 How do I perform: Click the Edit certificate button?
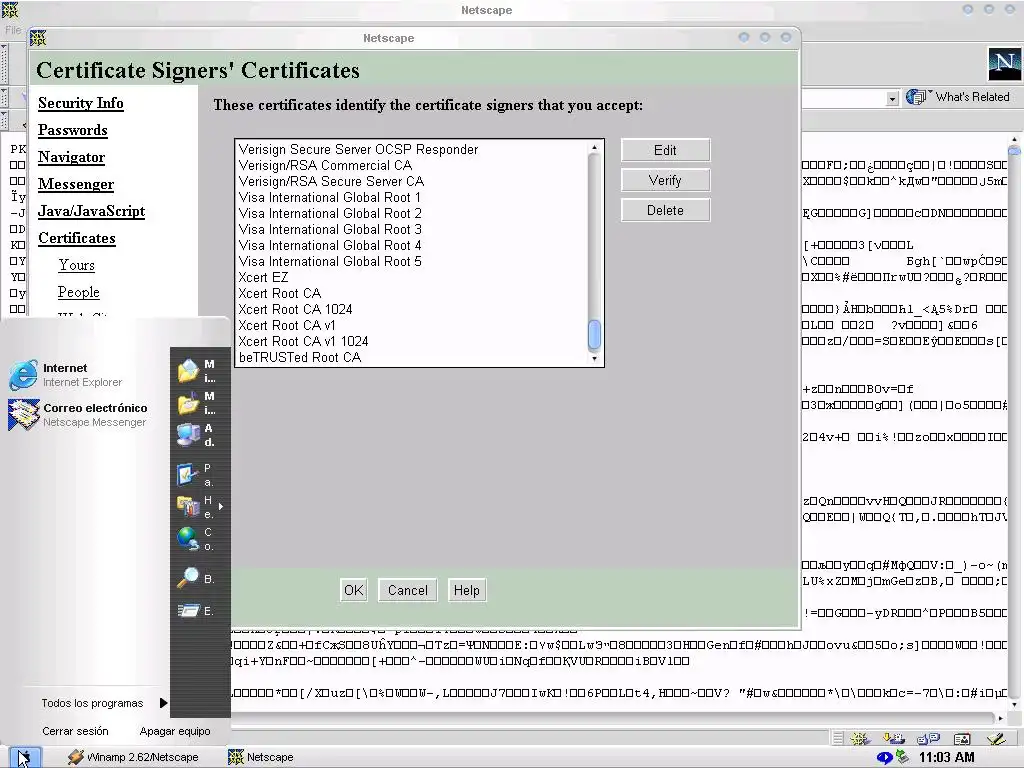(x=665, y=150)
